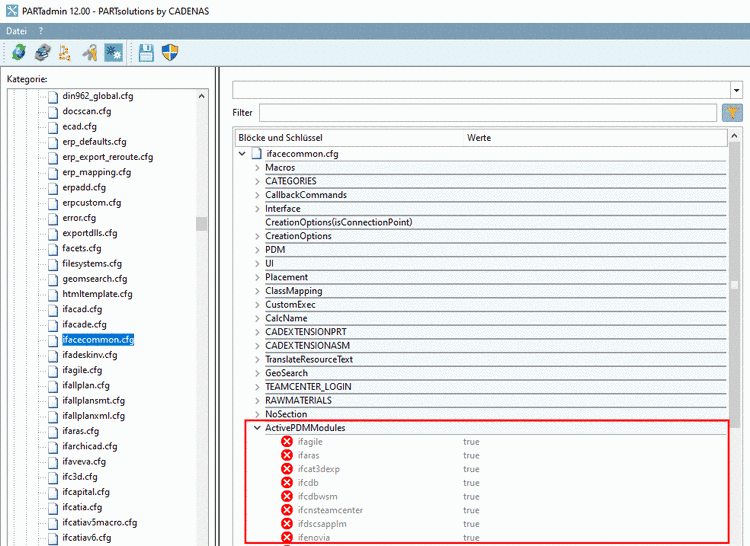This screenshot has height=546, width=750.
Task: Click the true value of ifagile
Action: [471, 442]
